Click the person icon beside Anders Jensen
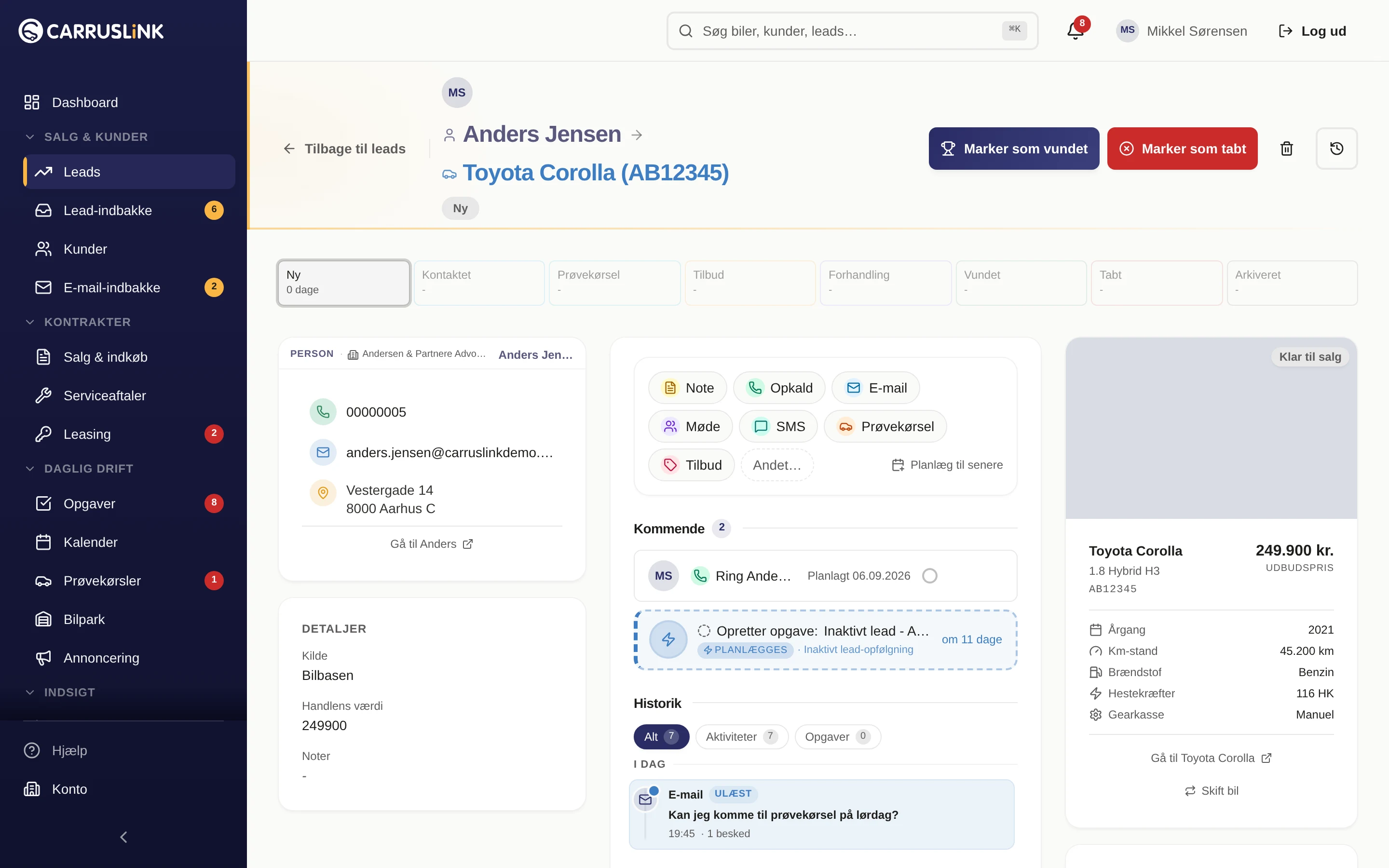 (449, 135)
